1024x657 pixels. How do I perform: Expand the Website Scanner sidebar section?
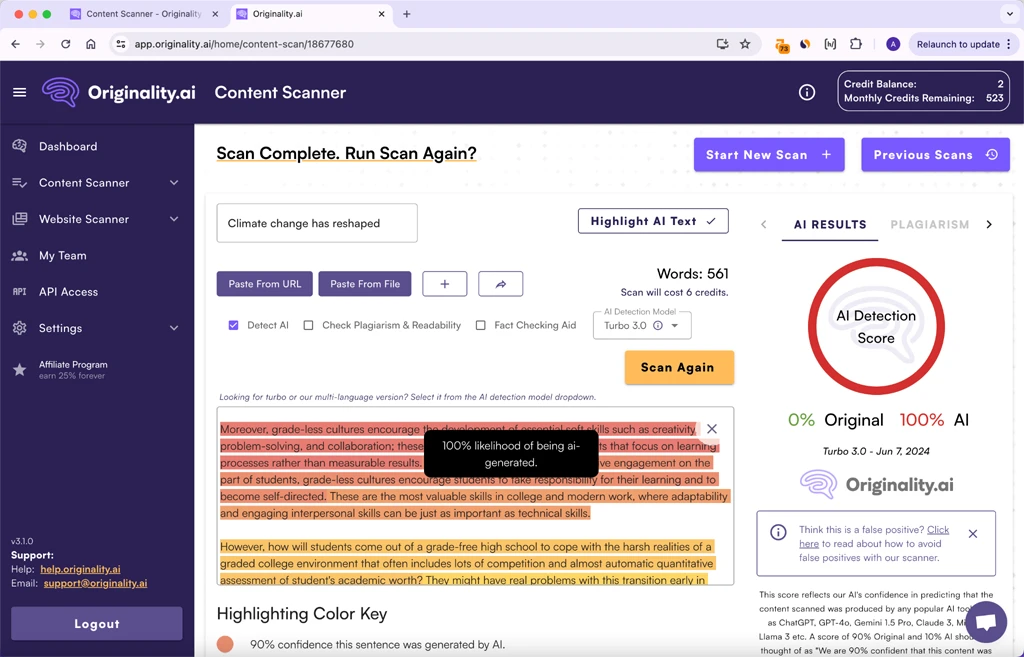(x=174, y=219)
